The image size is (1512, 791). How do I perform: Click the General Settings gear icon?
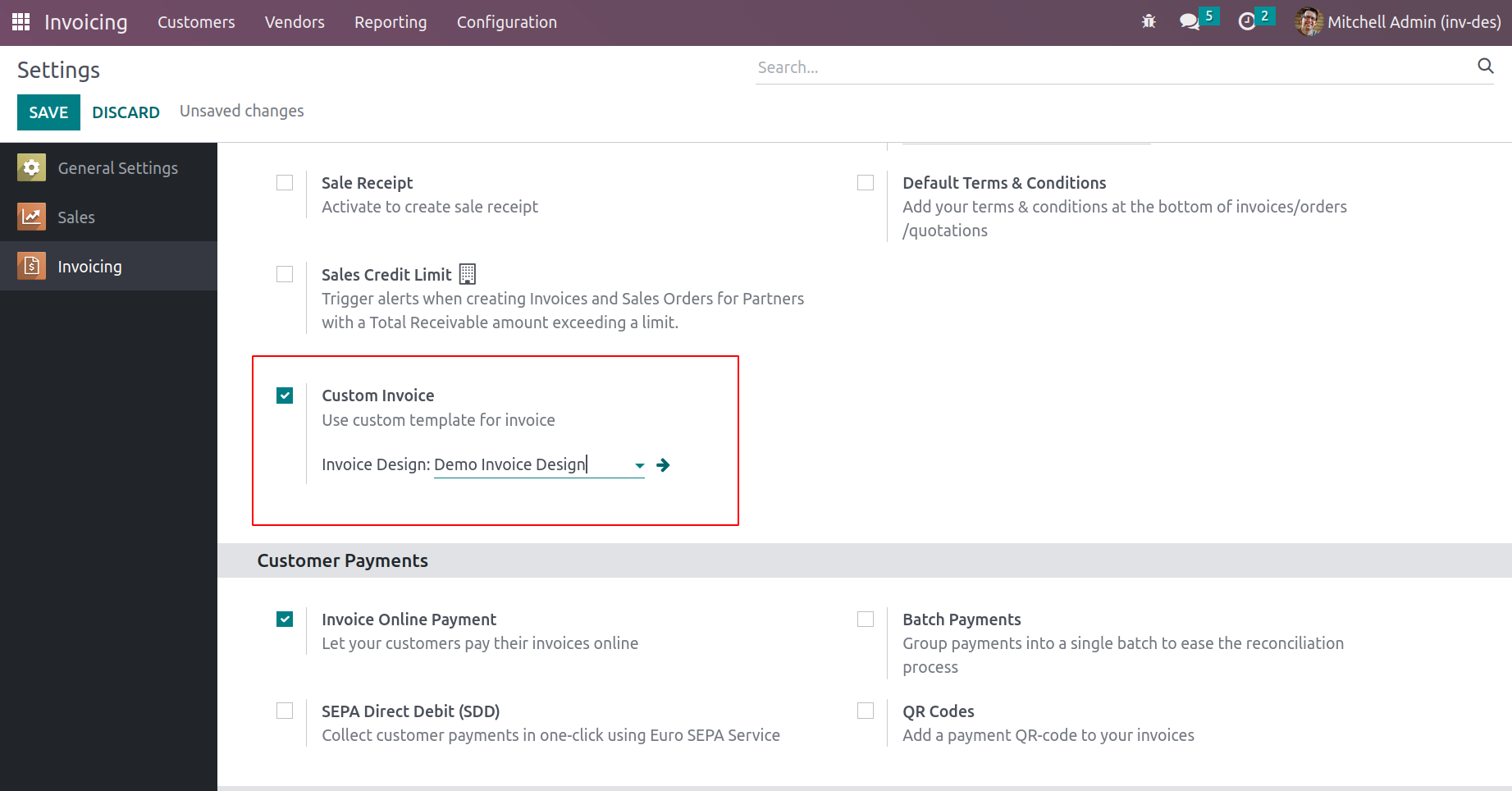[31, 168]
